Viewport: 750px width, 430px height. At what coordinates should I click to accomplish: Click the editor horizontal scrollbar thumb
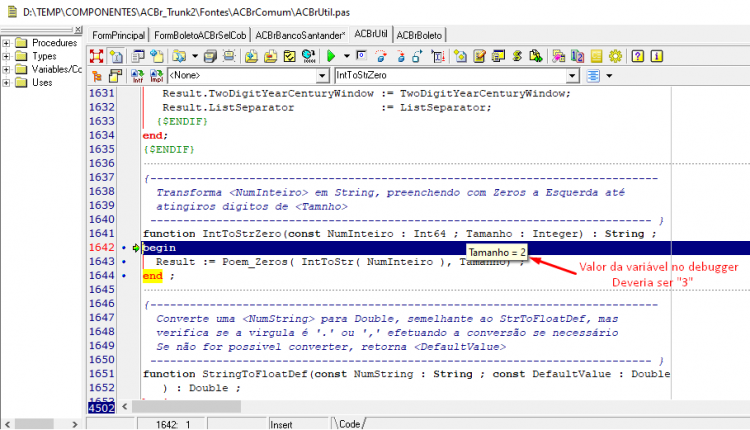click(x=187, y=407)
